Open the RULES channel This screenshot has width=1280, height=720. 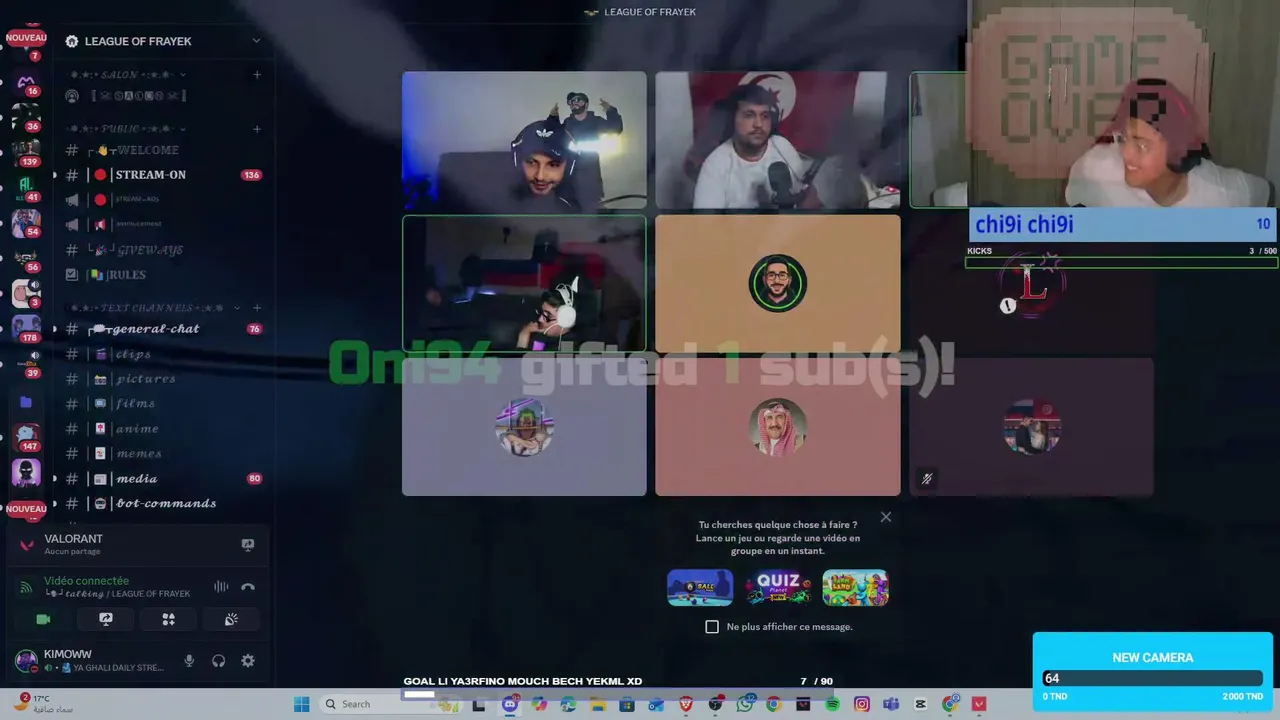[x=163, y=275]
